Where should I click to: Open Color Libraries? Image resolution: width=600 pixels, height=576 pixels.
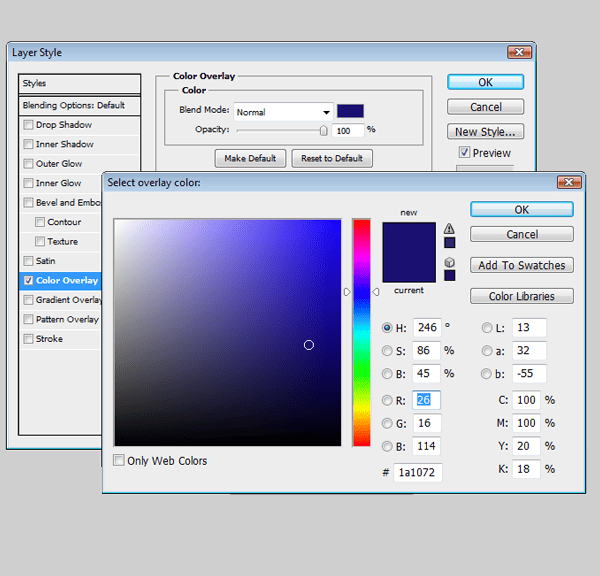(522, 296)
